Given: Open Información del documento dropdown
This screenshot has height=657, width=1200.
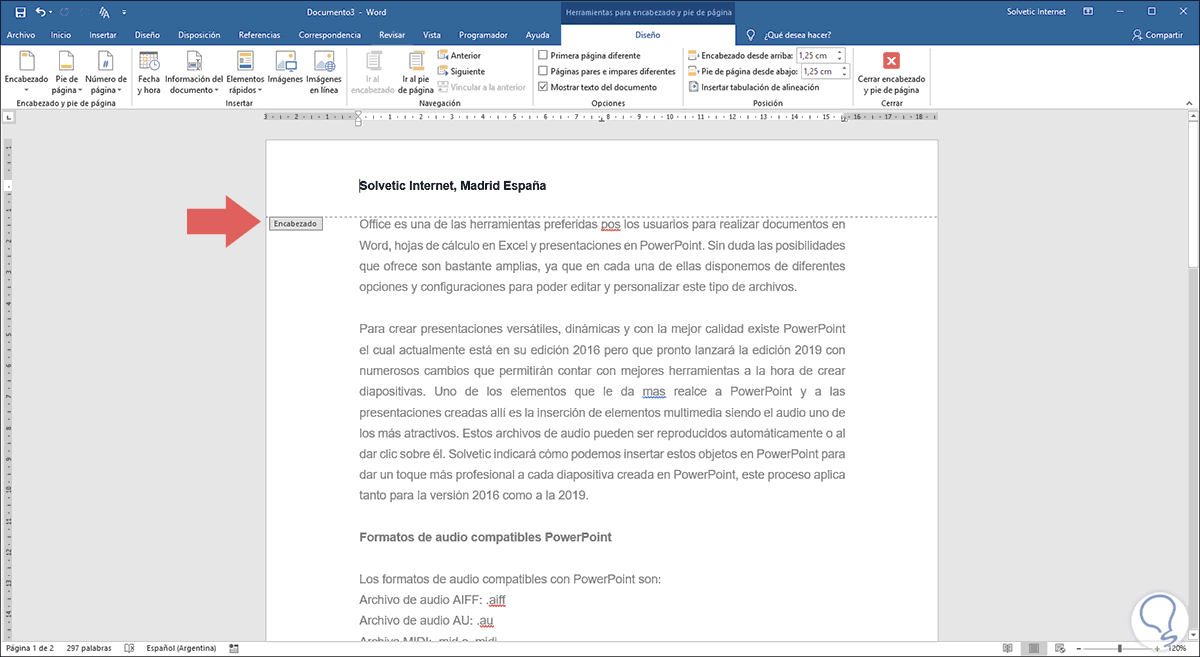Looking at the screenshot, I should 194,72.
